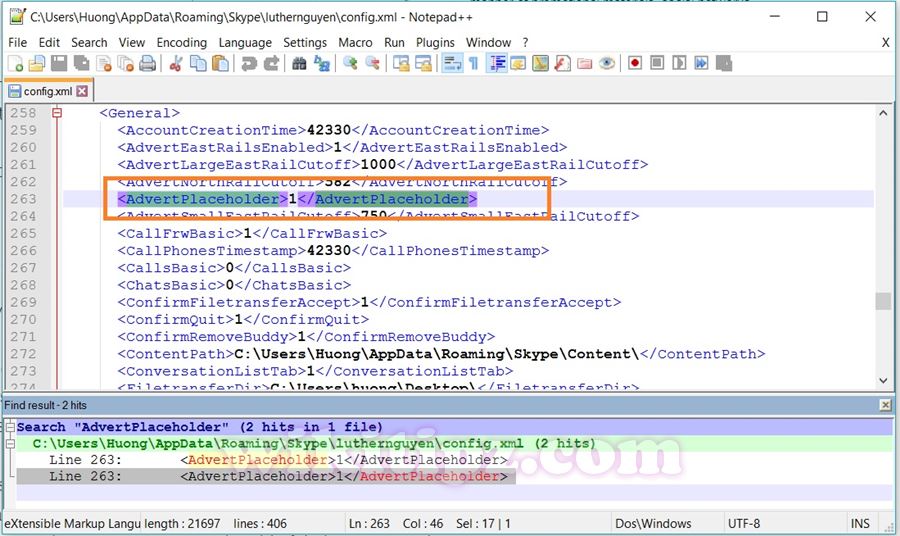Click the Open file toolbar icon

point(37,63)
